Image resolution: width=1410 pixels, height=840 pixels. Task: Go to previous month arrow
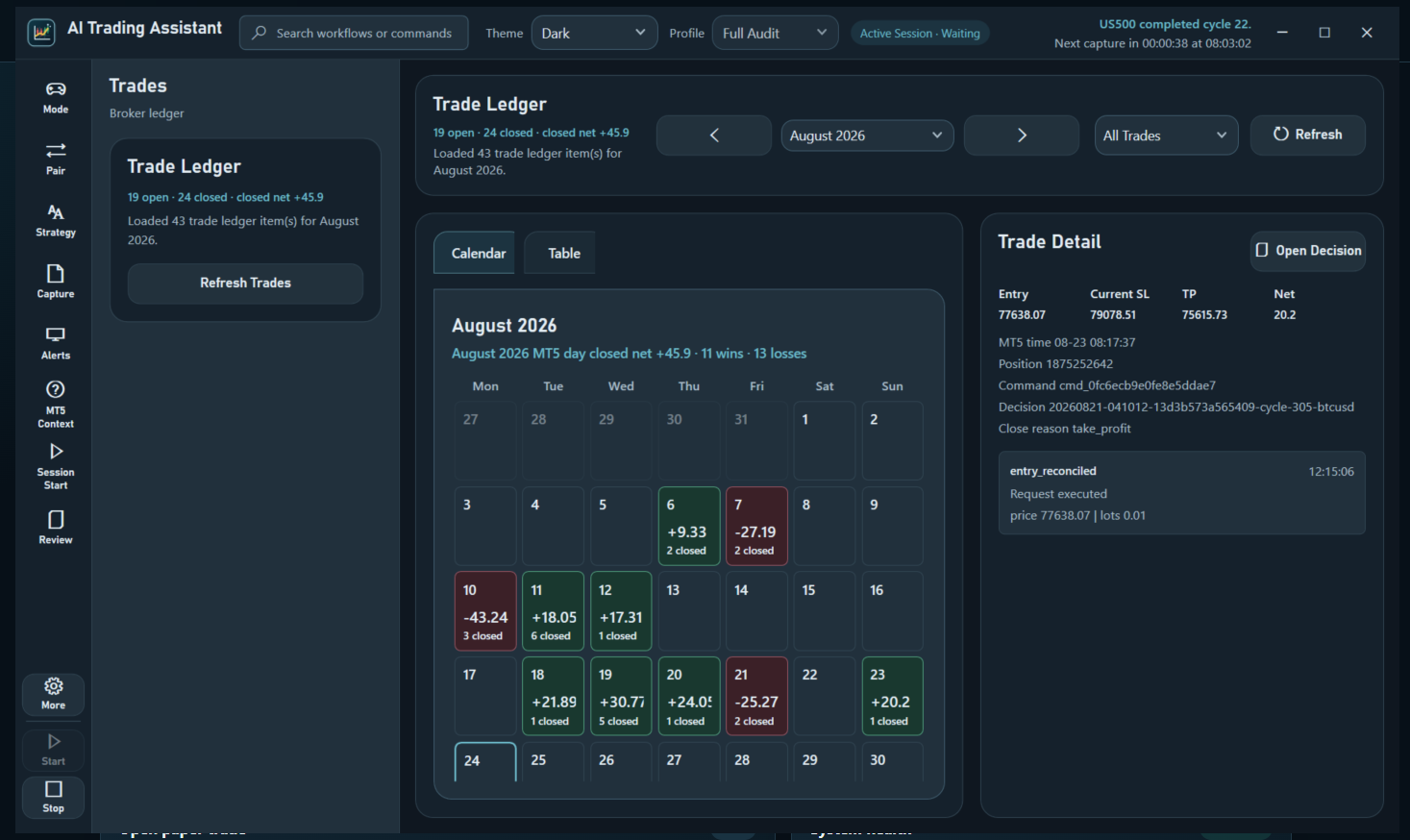(x=714, y=136)
